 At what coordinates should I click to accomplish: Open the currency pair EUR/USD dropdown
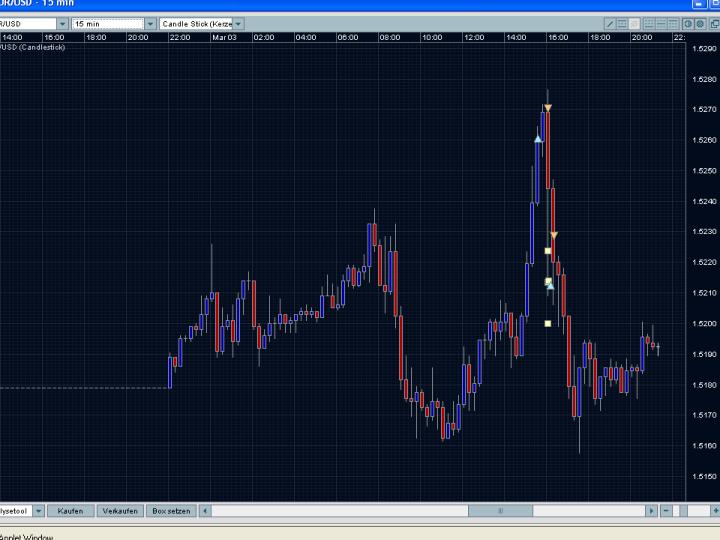coord(62,23)
